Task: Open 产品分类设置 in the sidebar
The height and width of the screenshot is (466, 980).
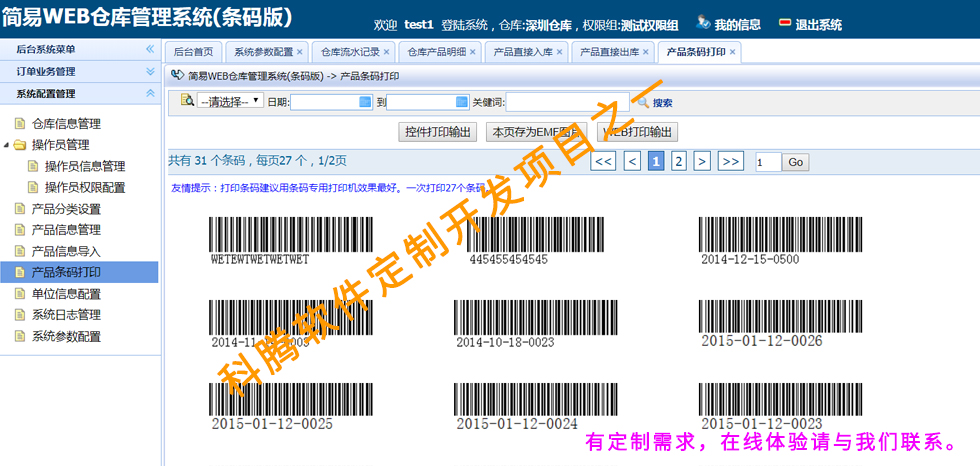Action: click(x=66, y=209)
